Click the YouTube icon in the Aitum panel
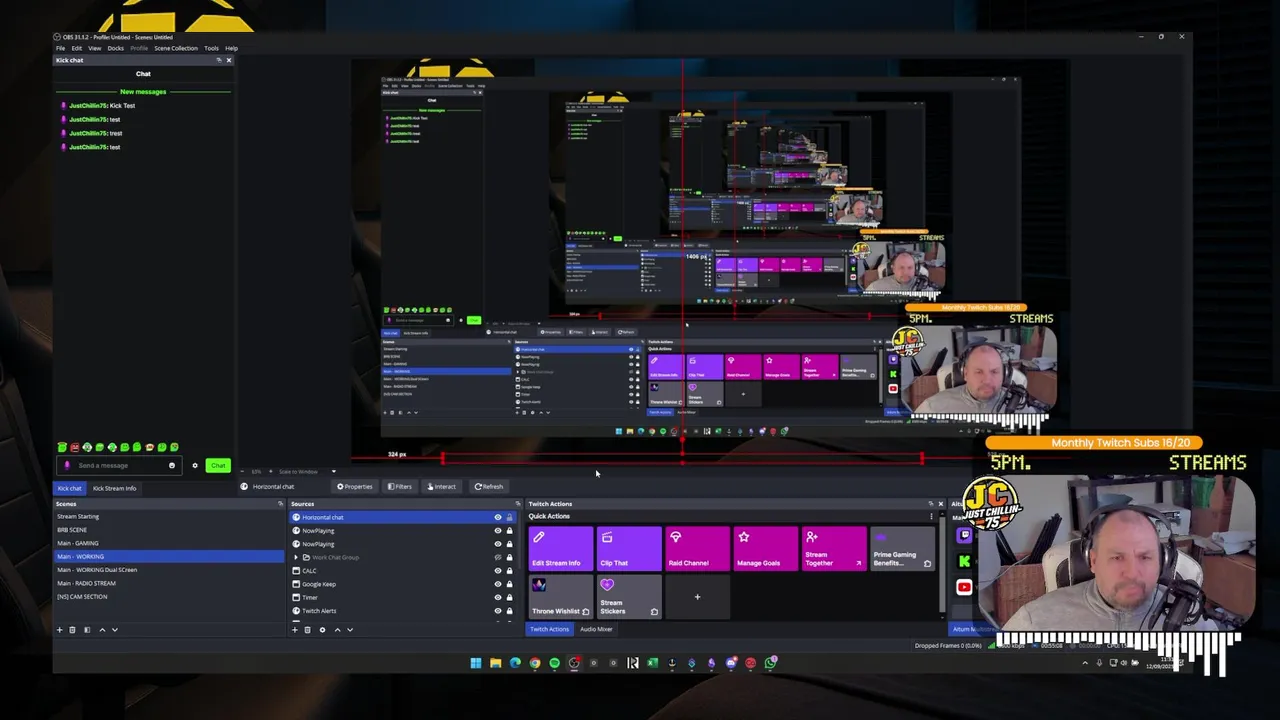The image size is (1280, 720). point(964,587)
